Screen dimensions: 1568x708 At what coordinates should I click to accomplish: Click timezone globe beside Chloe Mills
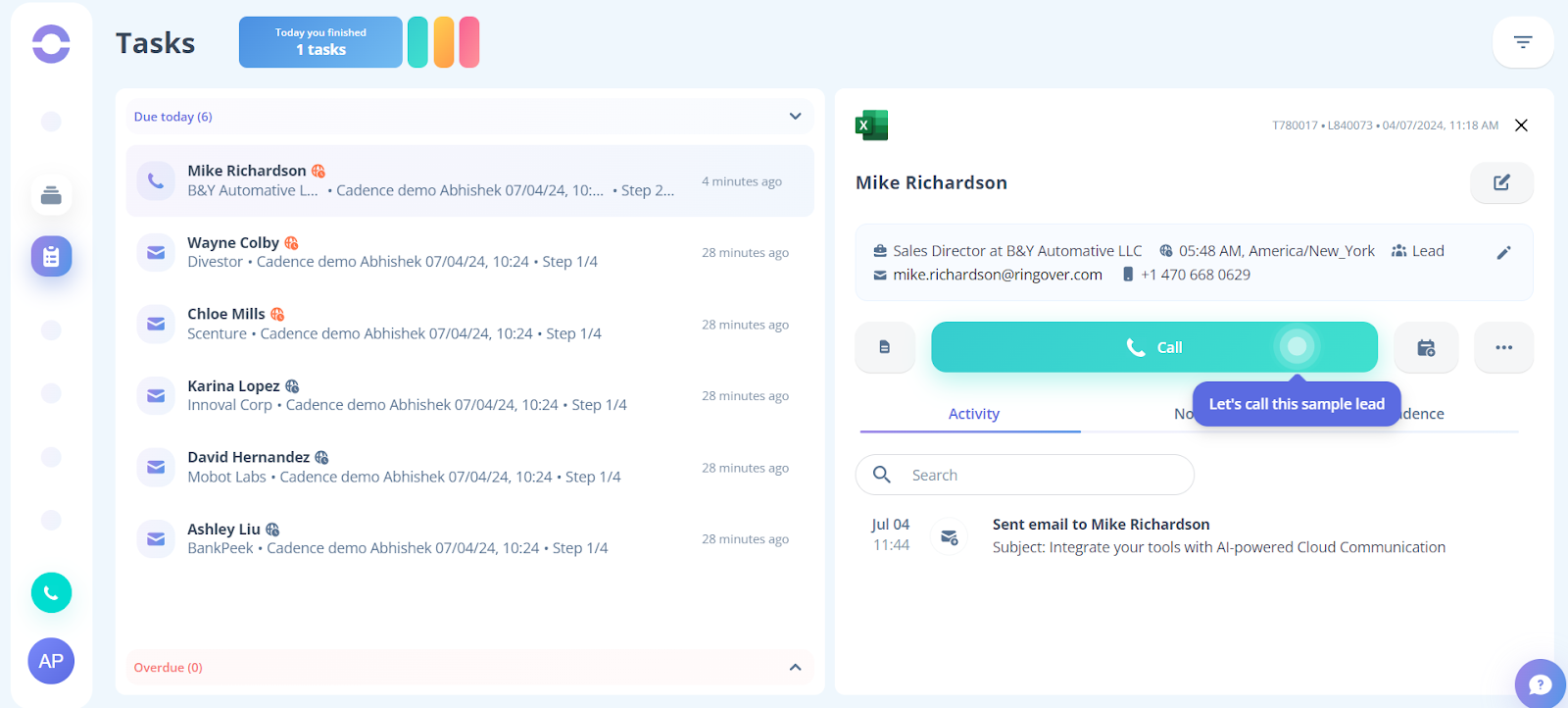point(277,315)
